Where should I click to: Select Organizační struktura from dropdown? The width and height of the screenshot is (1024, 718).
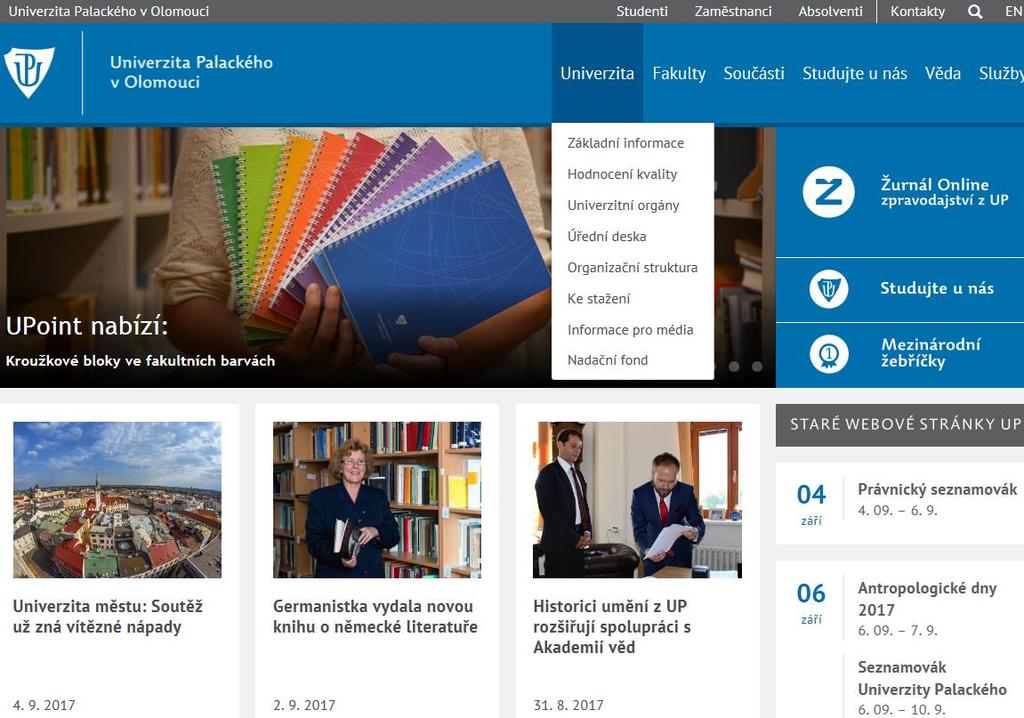click(632, 267)
